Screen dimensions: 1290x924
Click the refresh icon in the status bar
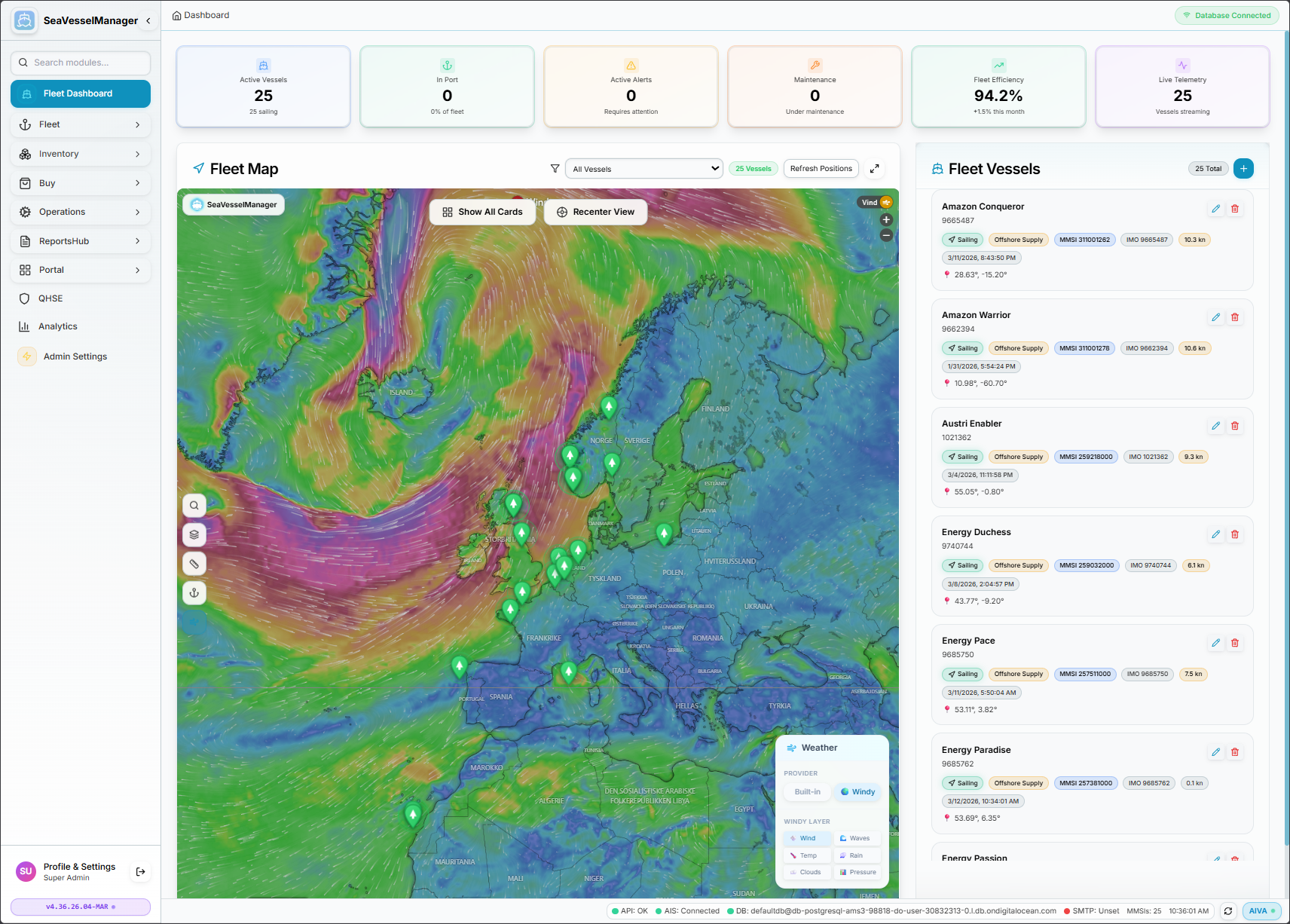(1227, 910)
